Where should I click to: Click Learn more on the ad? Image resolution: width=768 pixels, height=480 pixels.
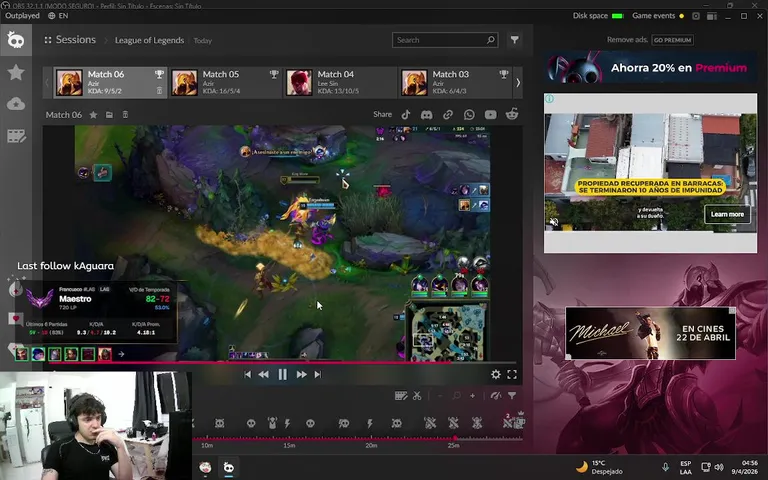click(x=727, y=214)
